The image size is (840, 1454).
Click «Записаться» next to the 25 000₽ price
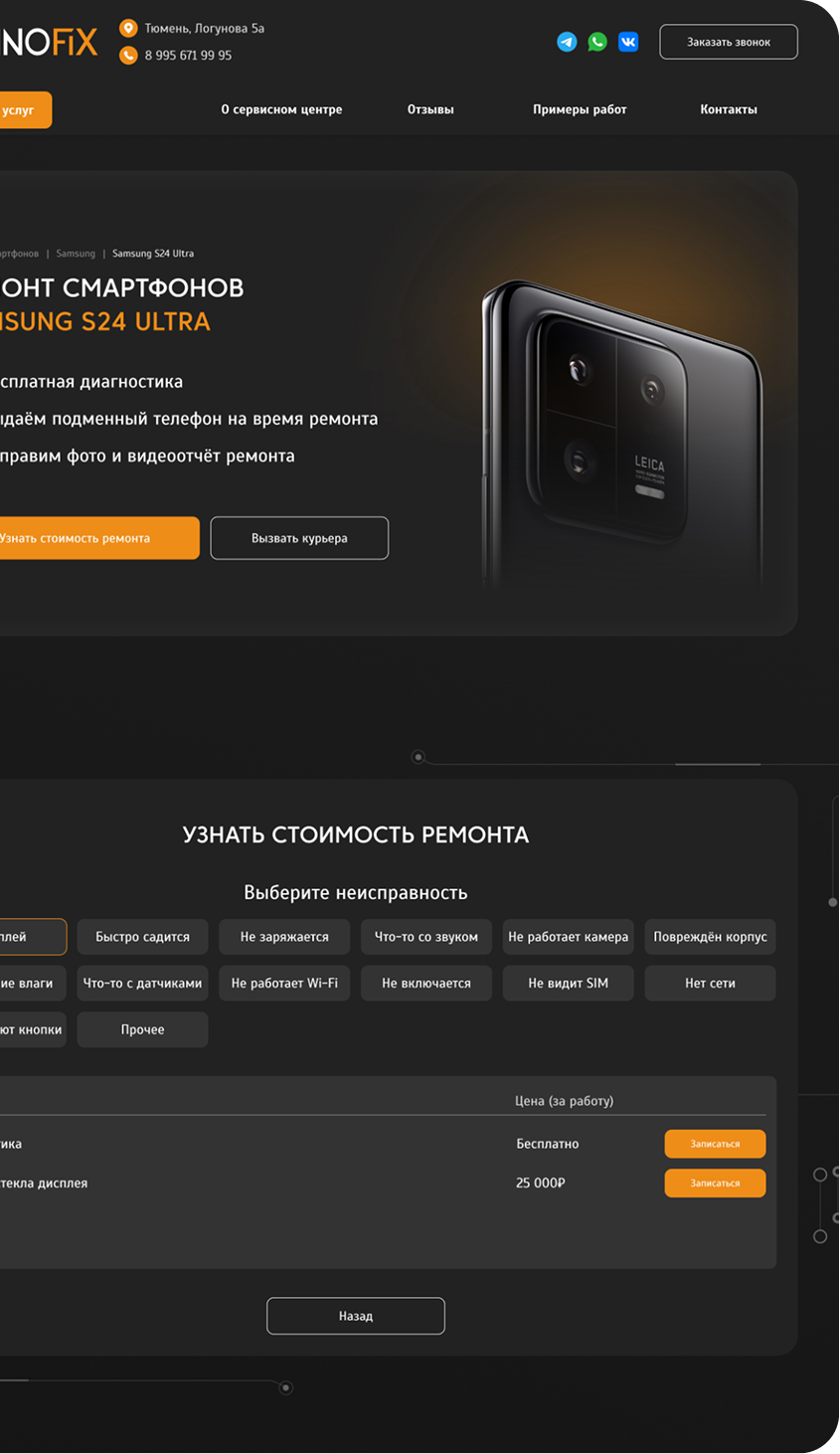[x=715, y=1183]
